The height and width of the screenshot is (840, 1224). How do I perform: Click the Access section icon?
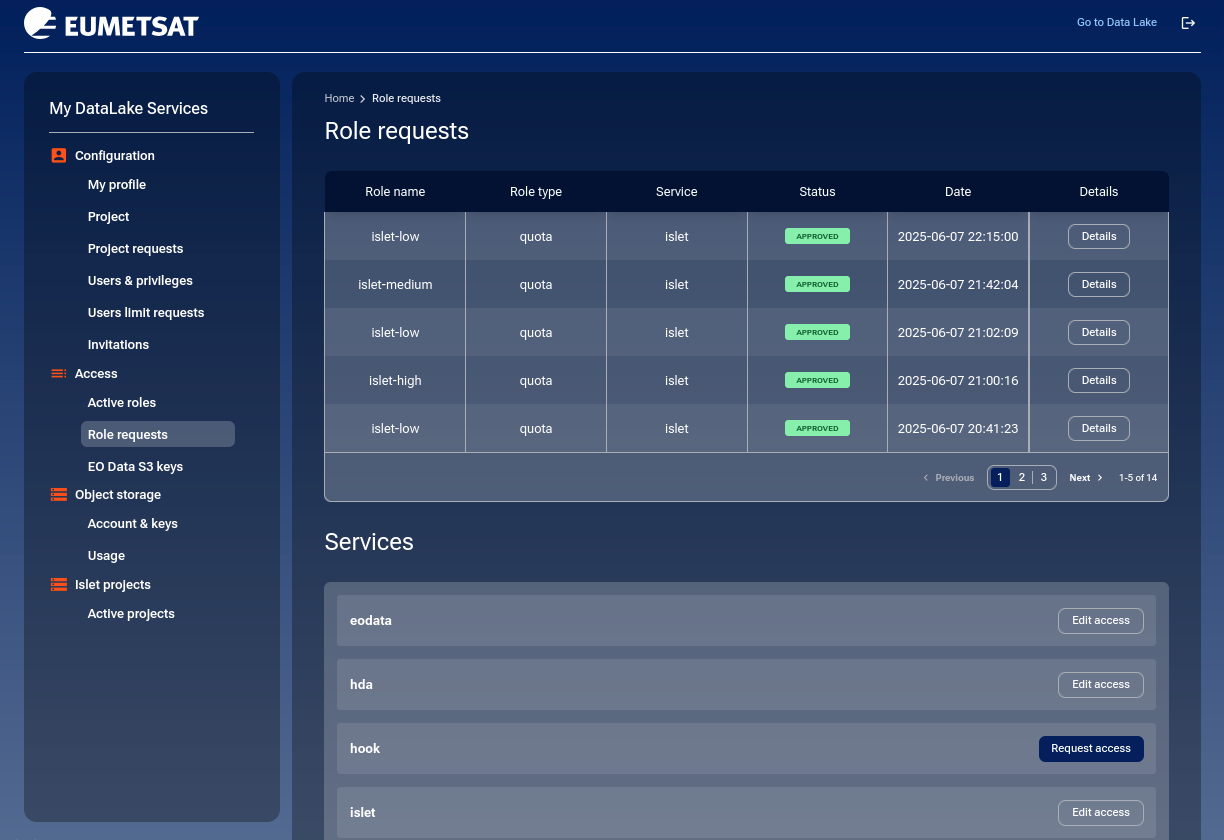(58, 374)
